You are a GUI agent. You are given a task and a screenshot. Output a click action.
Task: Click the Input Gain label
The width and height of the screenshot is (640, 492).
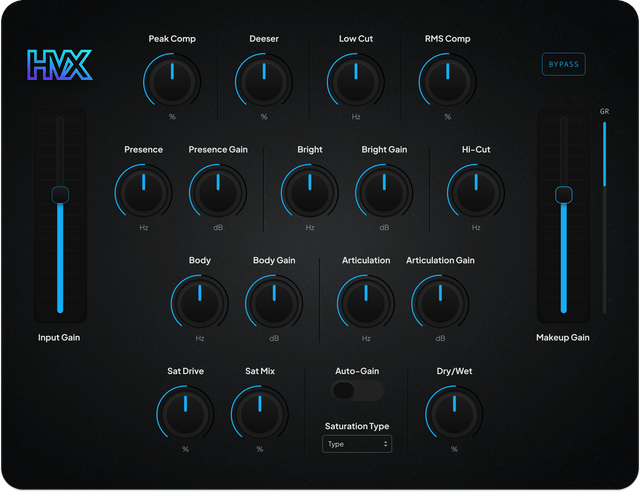59,338
